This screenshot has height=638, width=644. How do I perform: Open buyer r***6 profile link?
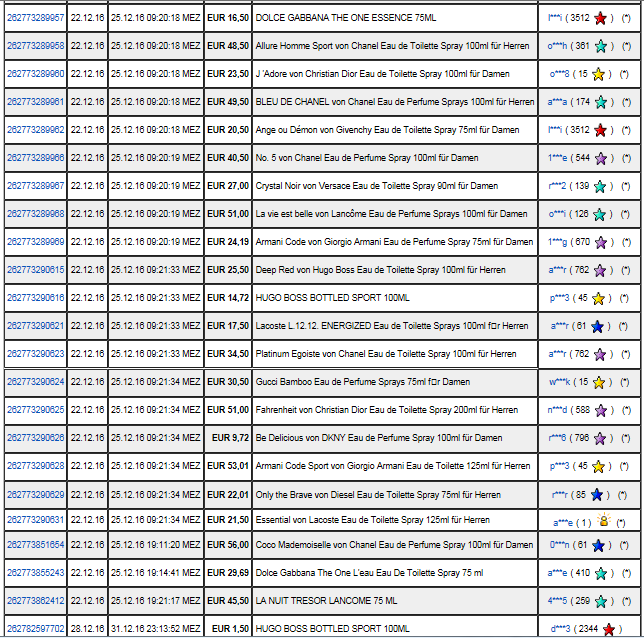pos(557,438)
